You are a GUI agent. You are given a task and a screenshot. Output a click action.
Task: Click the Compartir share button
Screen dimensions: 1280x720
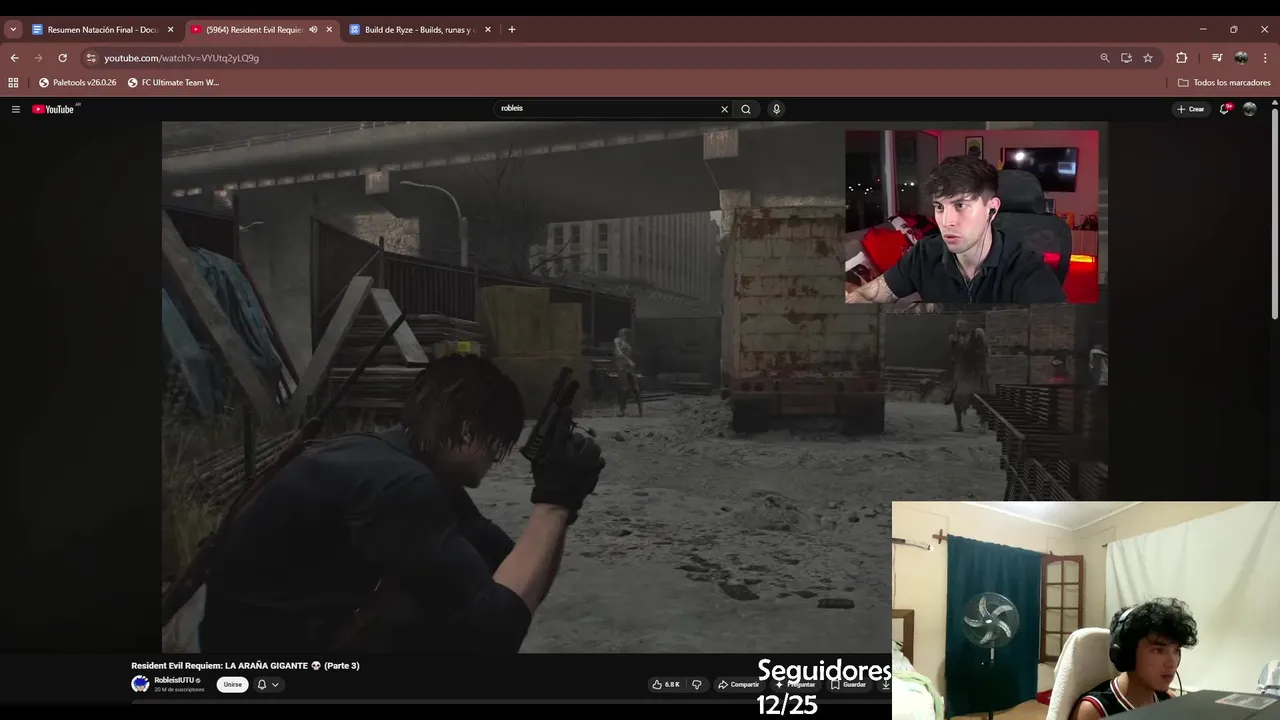click(x=739, y=684)
